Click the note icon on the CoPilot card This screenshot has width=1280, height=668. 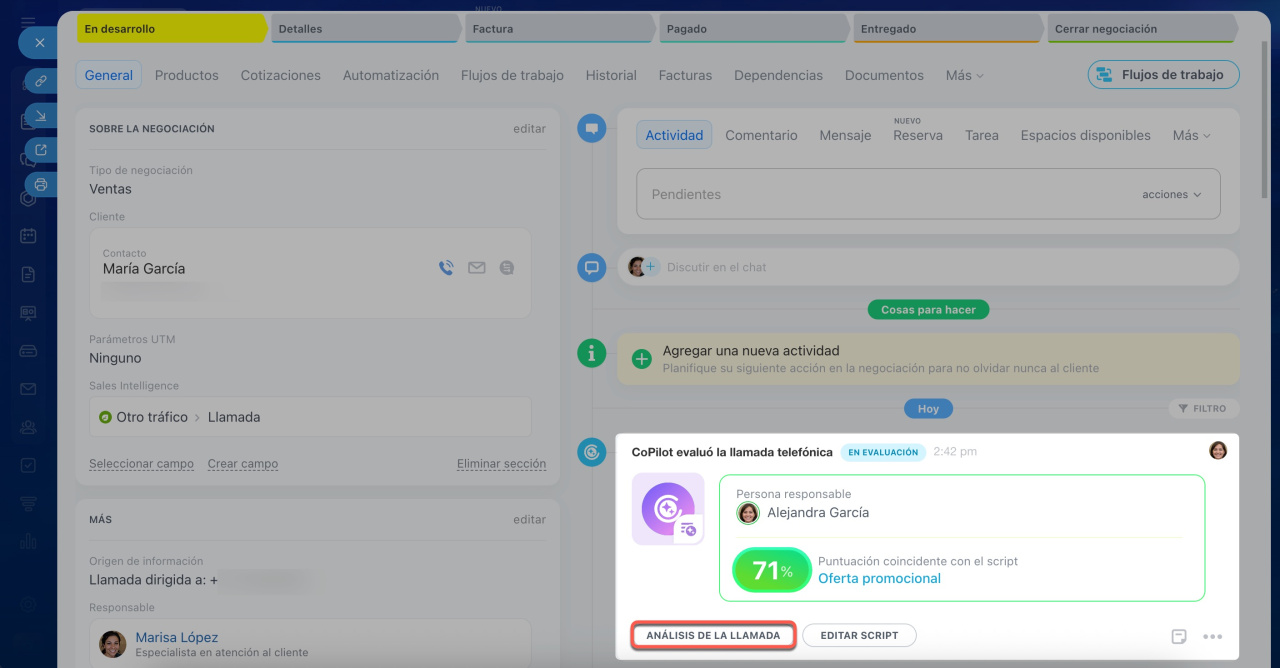[x=1179, y=636]
